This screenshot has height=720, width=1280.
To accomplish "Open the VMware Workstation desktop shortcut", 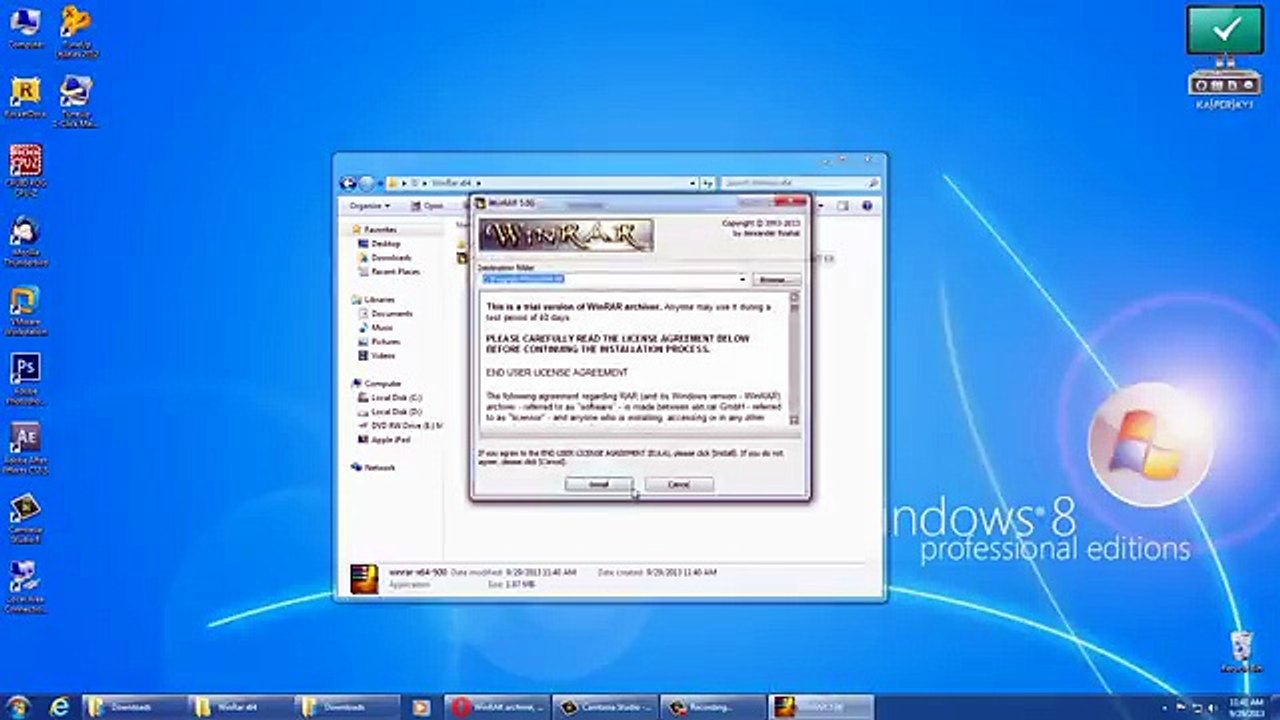I will coord(25,311).
